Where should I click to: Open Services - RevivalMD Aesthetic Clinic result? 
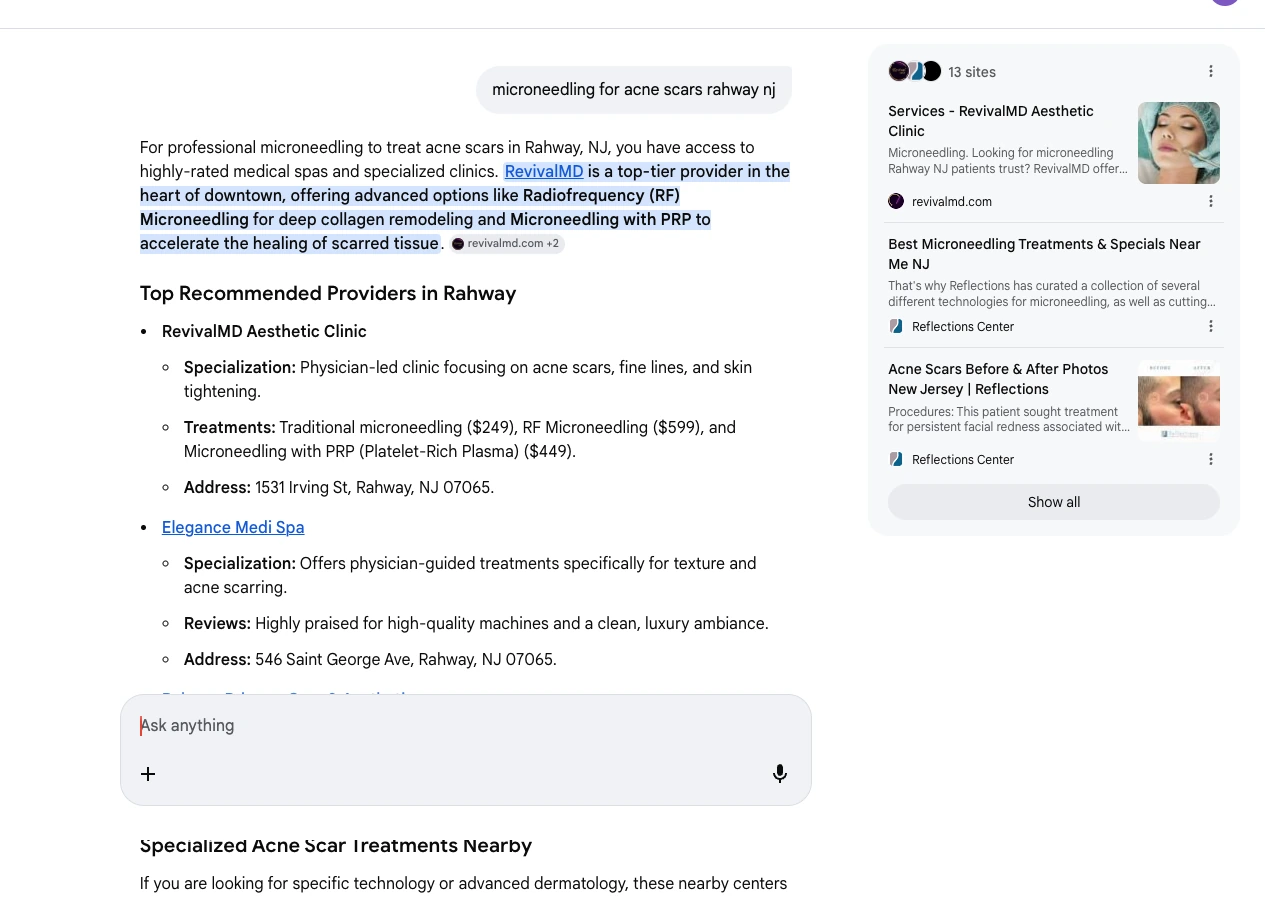tap(991, 121)
